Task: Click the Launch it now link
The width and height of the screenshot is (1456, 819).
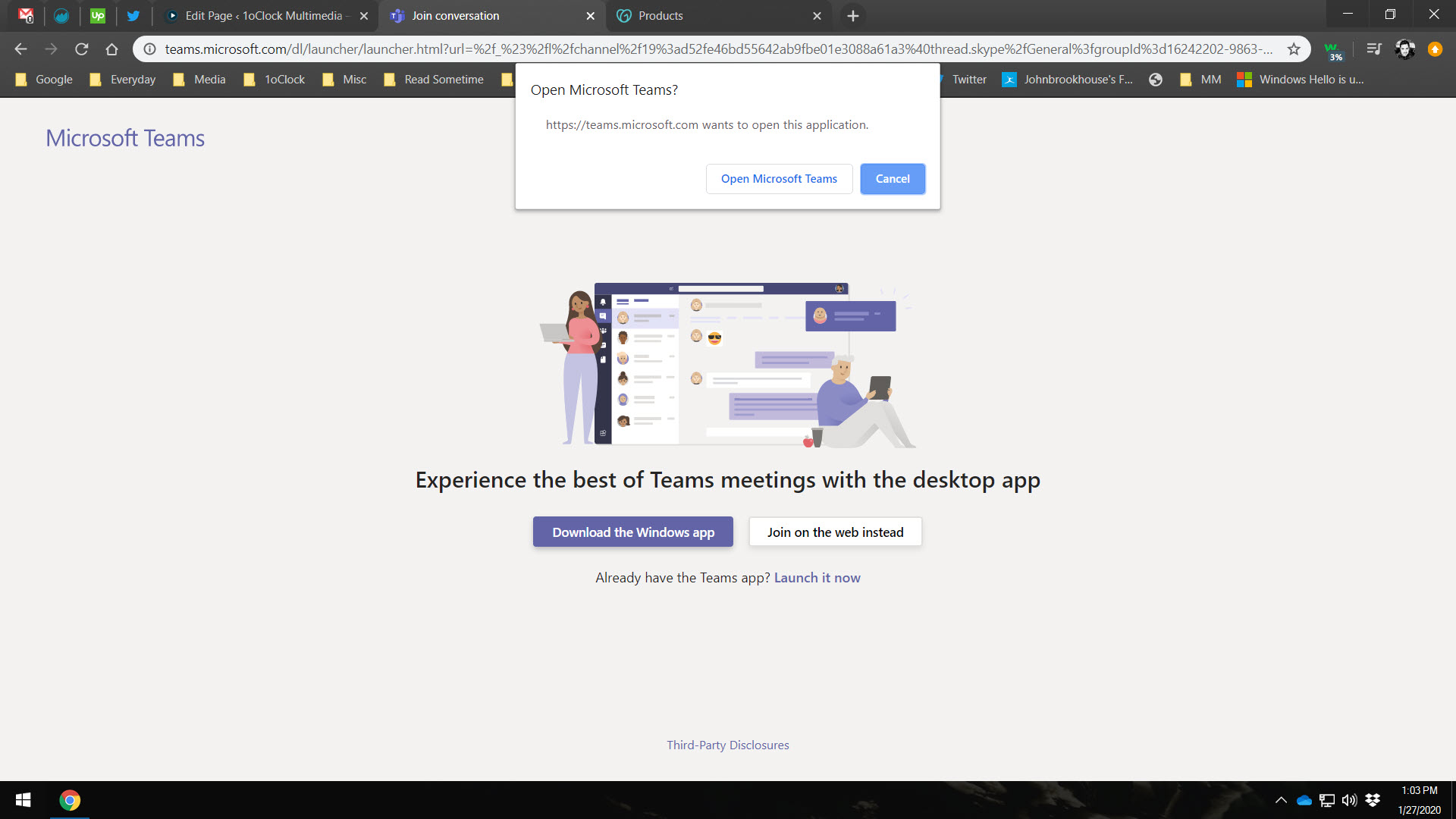Action: coord(817,578)
